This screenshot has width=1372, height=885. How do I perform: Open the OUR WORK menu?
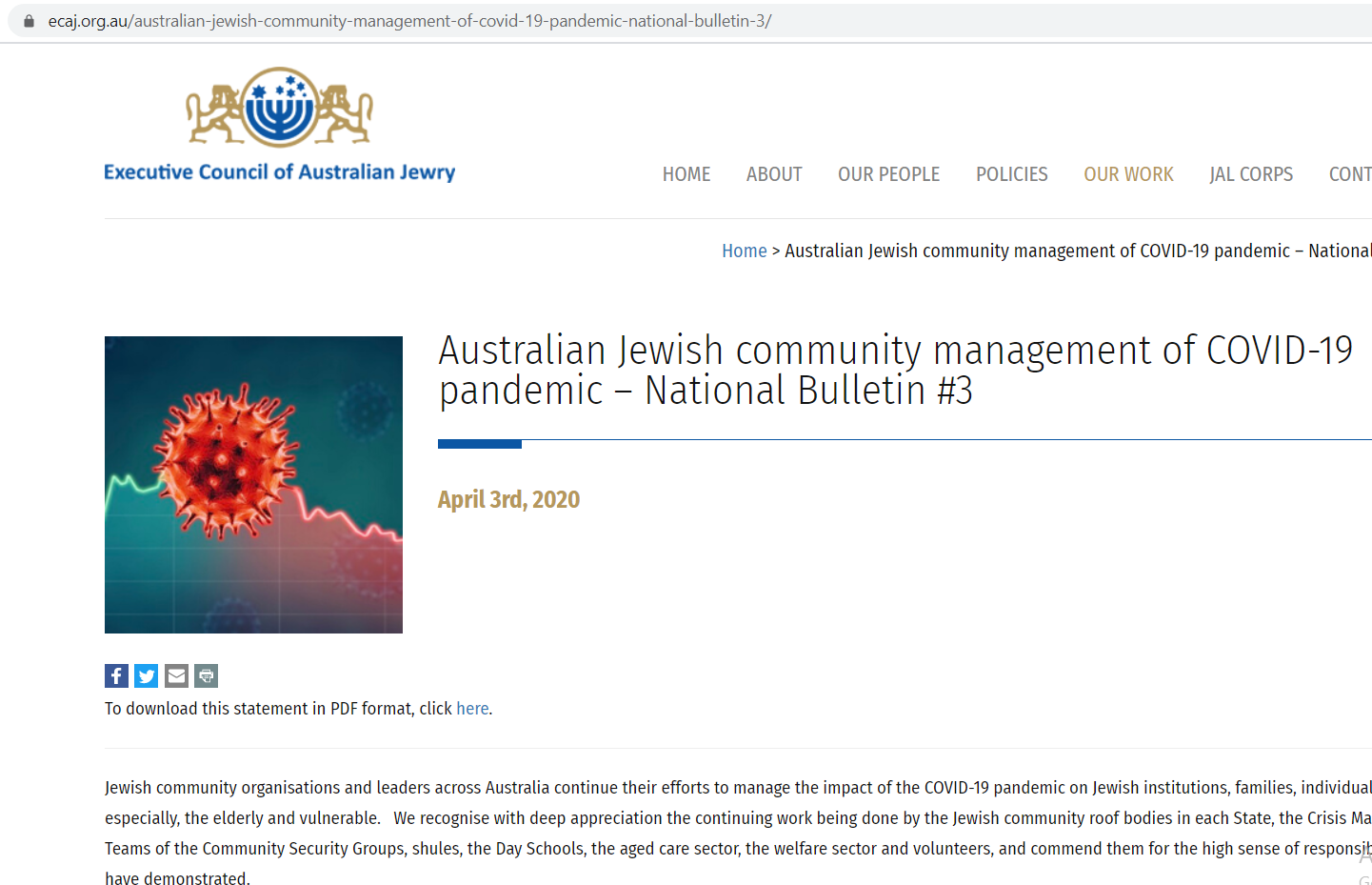coord(1128,174)
